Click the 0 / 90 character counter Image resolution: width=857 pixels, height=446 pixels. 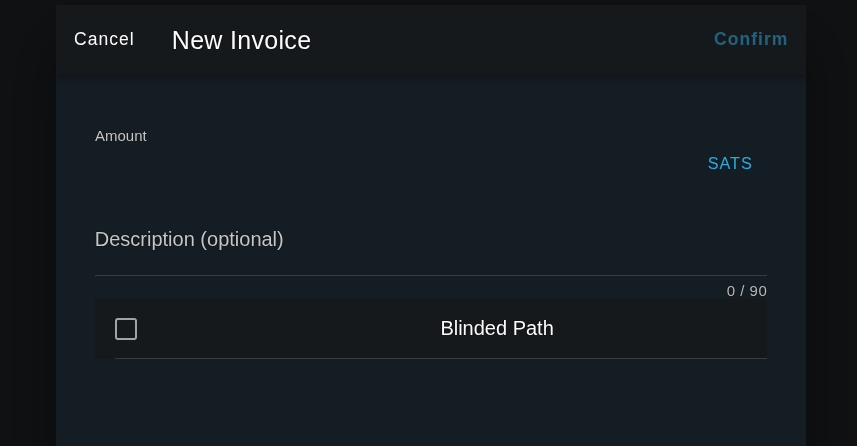[x=746, y=291]
